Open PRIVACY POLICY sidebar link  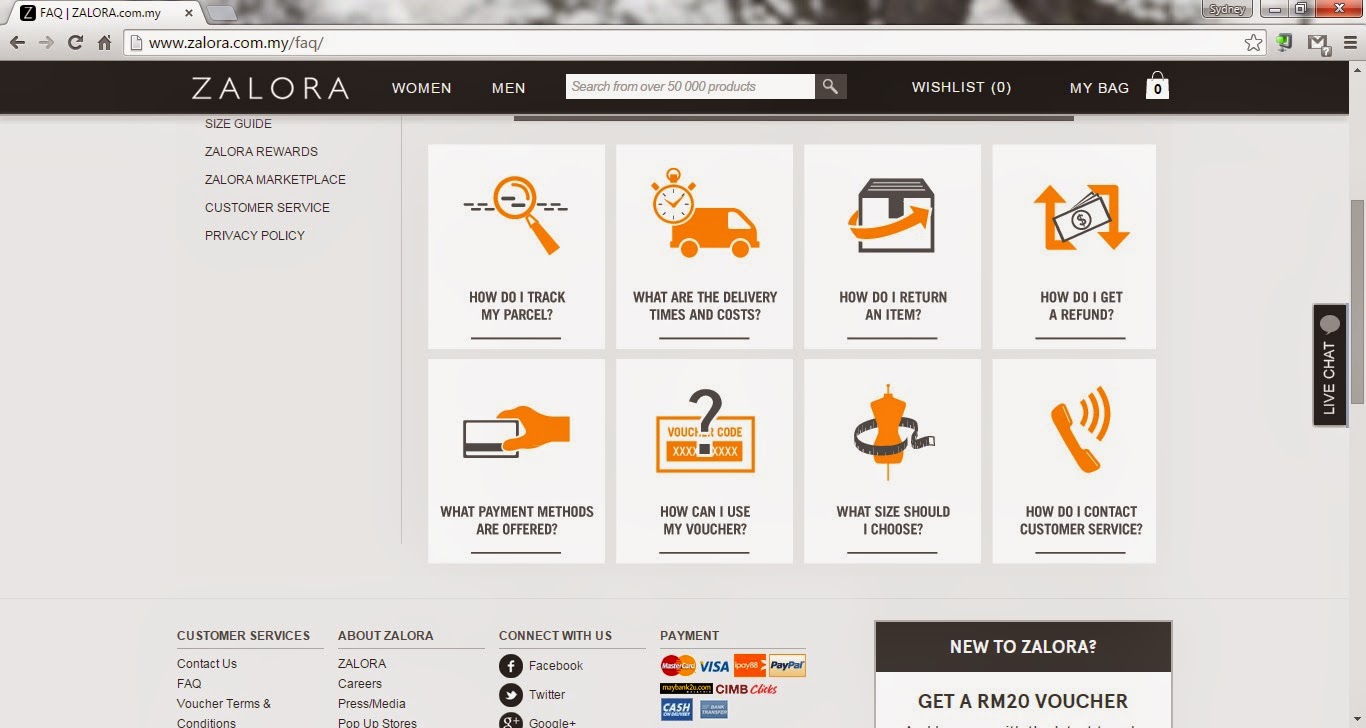255,236
